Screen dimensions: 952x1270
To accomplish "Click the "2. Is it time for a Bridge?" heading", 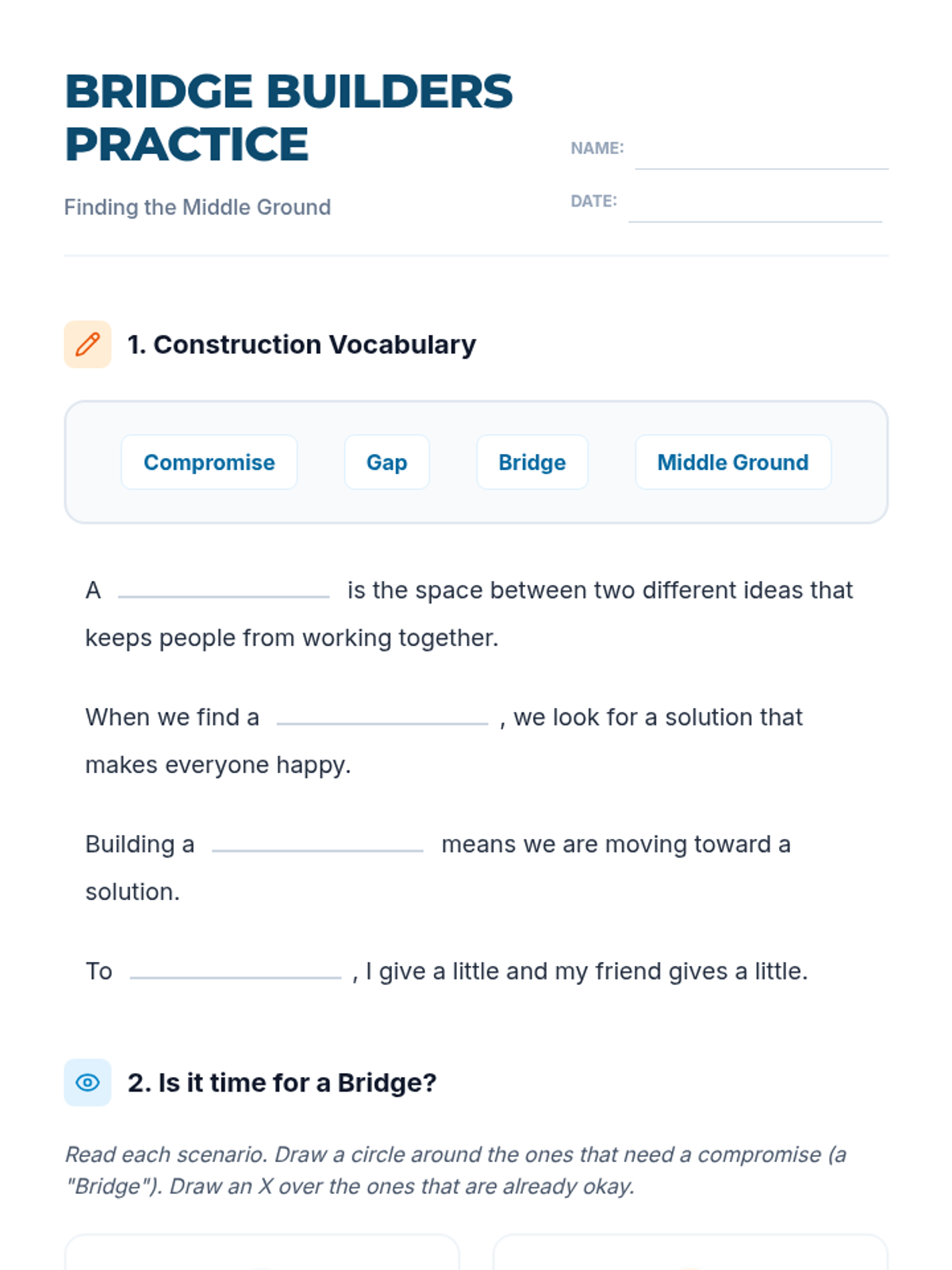I will click(x=282, y=1083).
